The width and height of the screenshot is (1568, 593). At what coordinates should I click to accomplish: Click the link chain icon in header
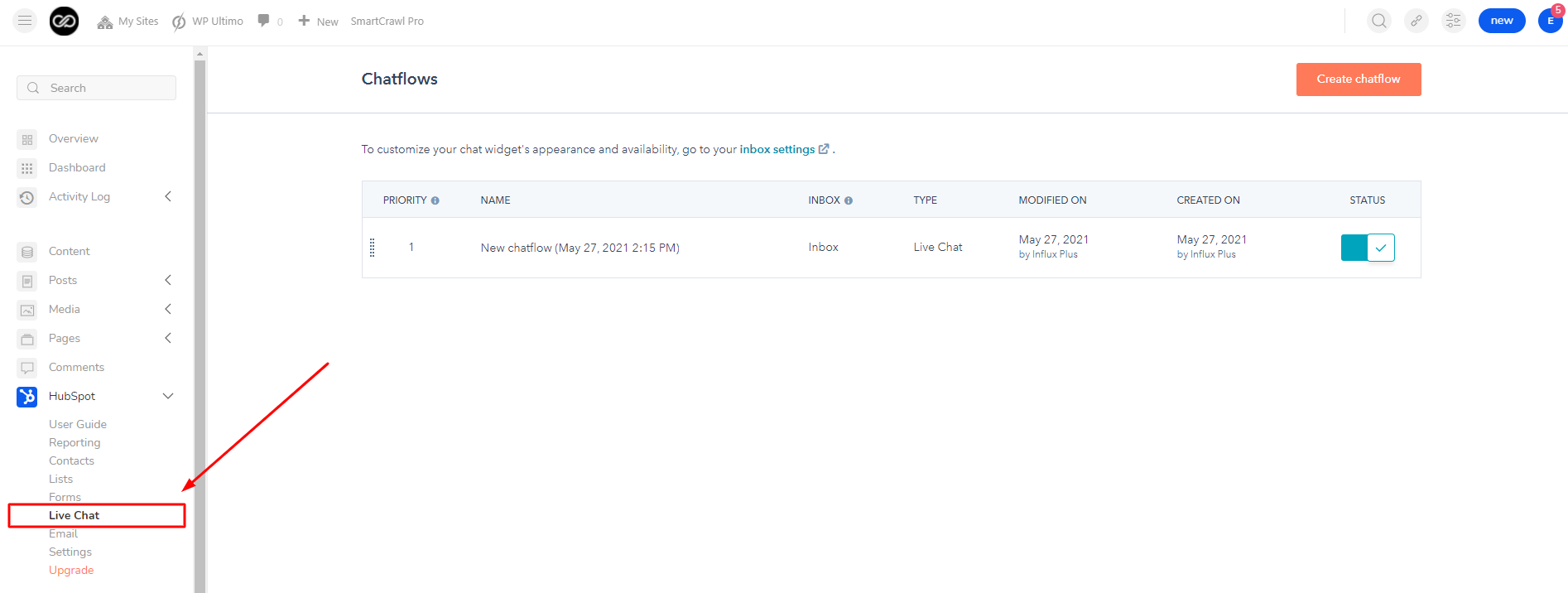click(x=1416, y=21)
